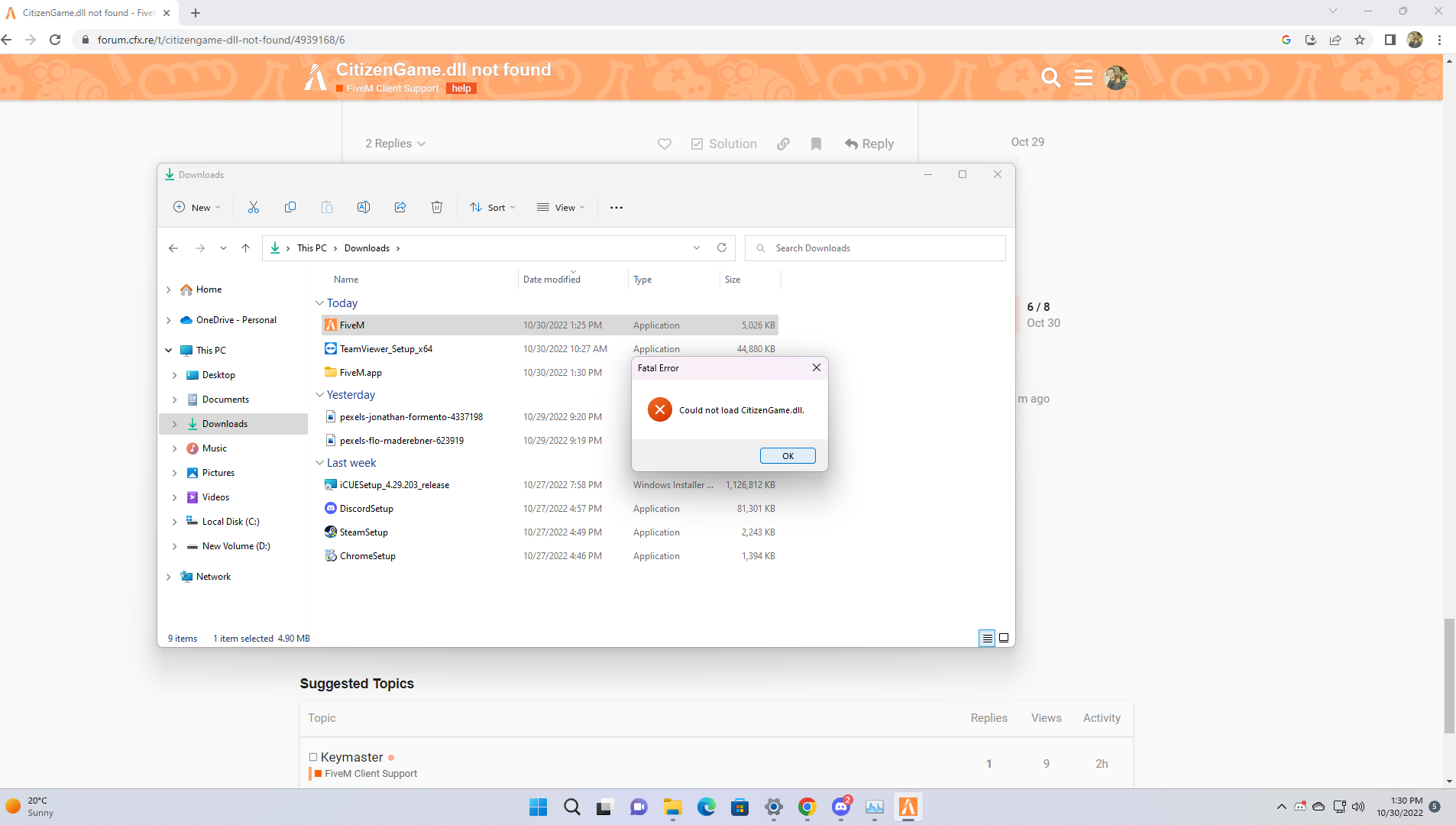1456x825 pixels.
Task: Open the forum hamburger menu
Action: [x=1083, y=77]
